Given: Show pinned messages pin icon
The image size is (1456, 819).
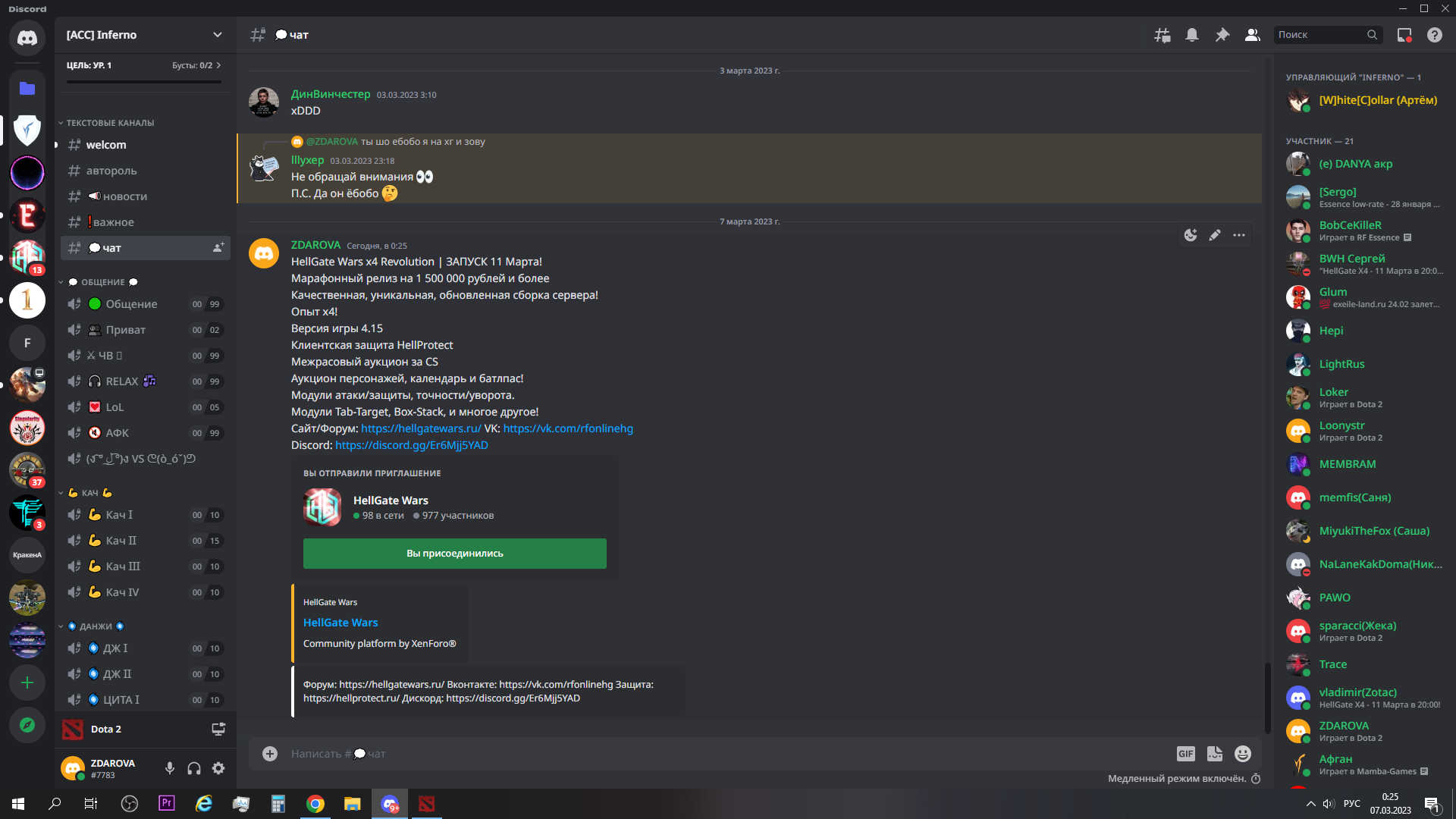Looking at the screenshot, I should click(x=1222, y=35).
